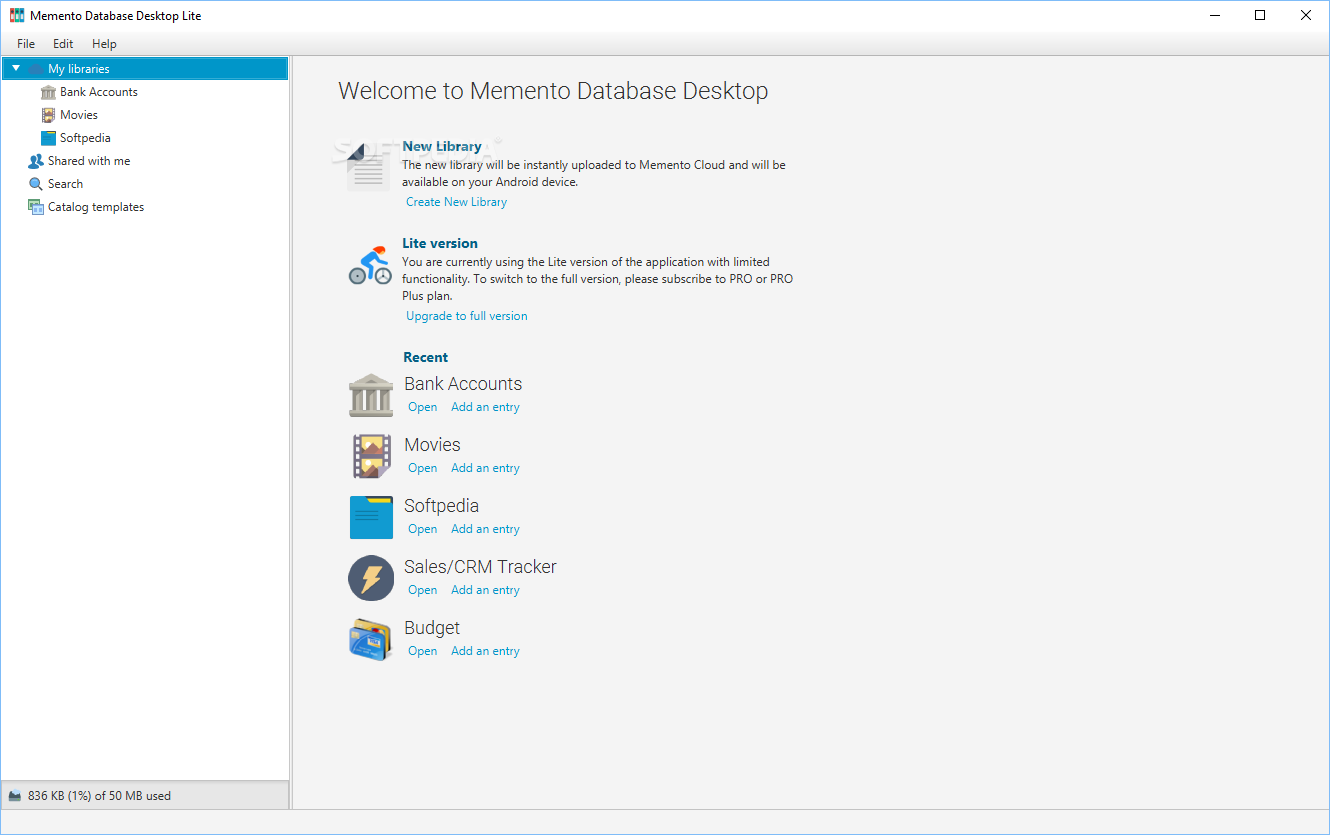Click the "836 KB (1%) of 50 MB used" text
1330x835 pixels.
coord(99,796)
